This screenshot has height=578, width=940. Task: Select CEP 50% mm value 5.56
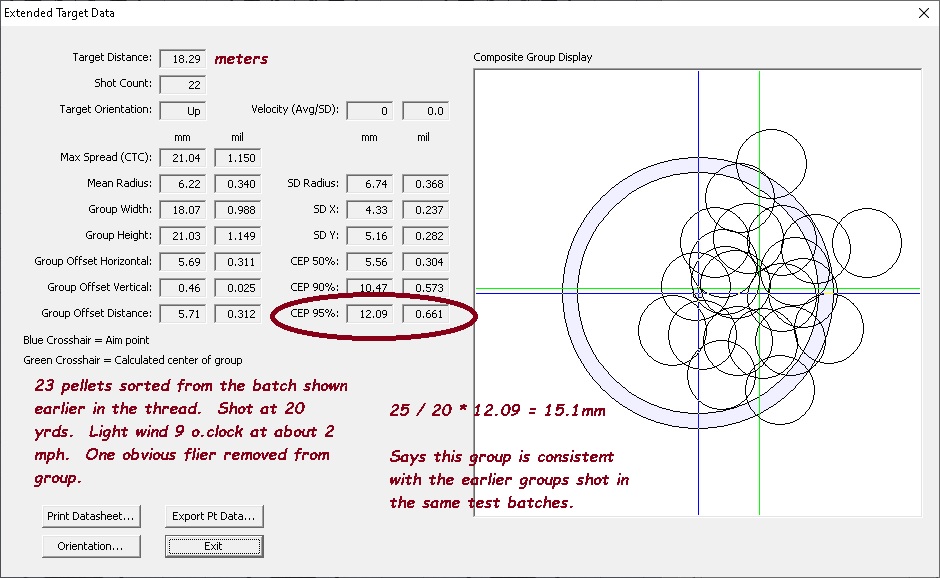pyautogui.click(x=370, y=262)
